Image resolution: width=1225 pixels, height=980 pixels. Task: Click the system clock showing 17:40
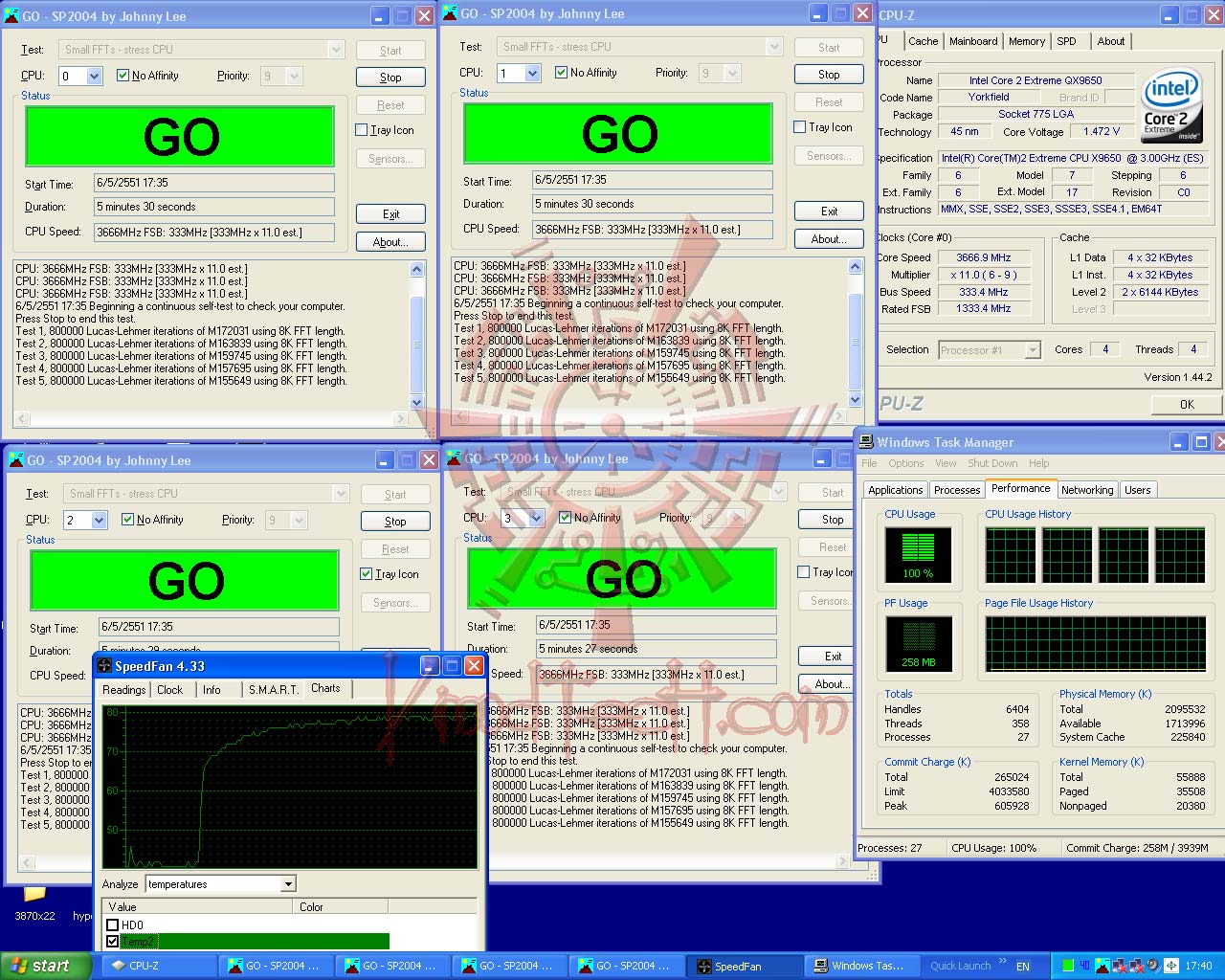pos(1198,967)
